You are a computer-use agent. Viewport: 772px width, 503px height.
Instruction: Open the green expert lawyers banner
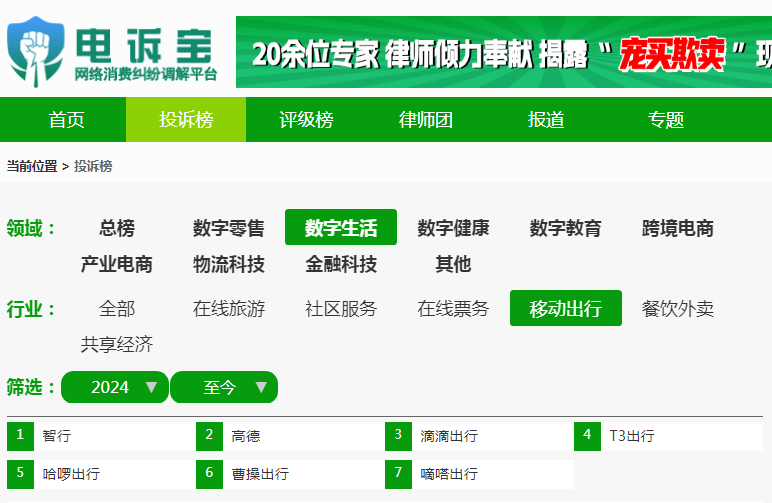[504, 52]
